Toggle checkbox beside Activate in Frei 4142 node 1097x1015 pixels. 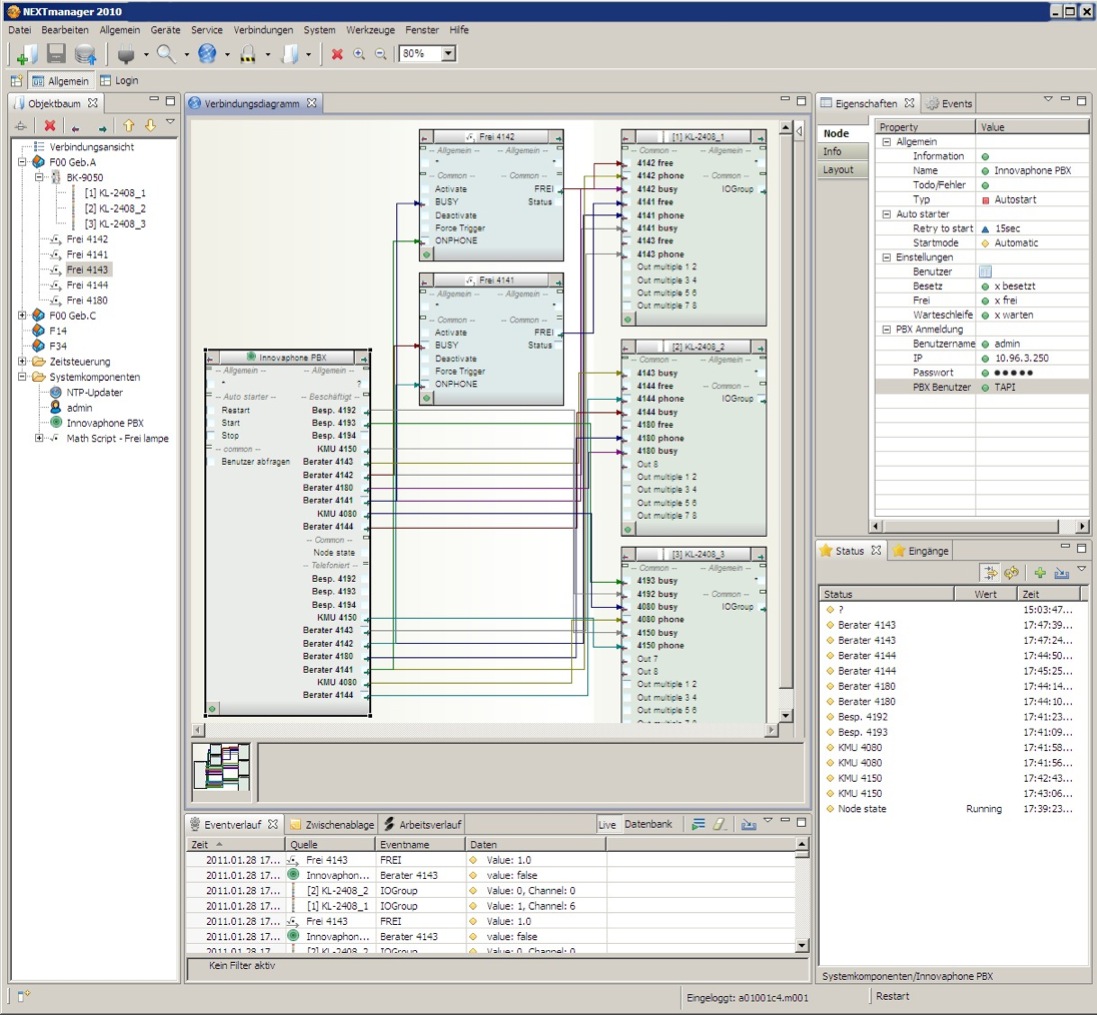pos(424,189)
